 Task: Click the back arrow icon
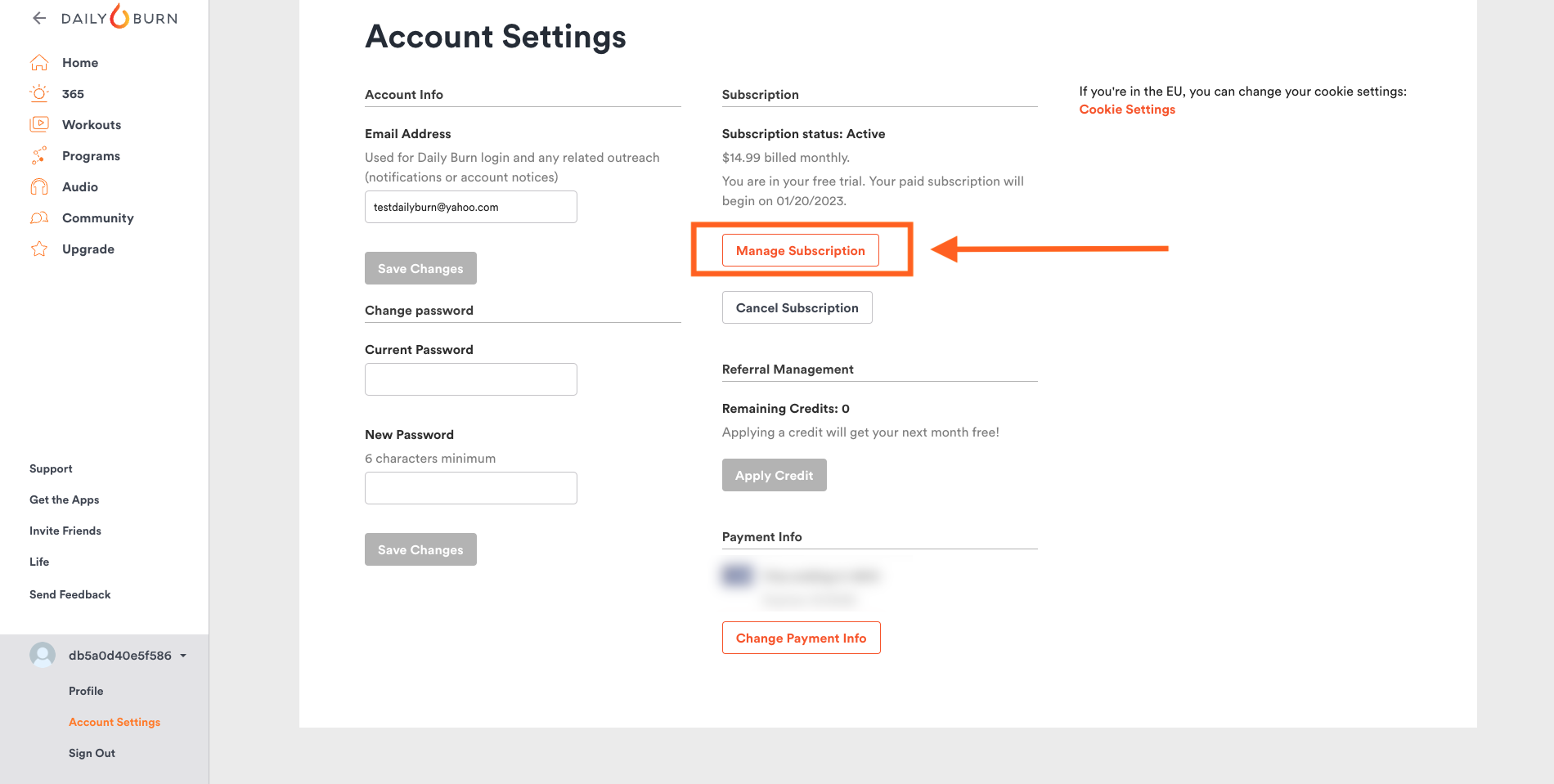tap(39, 18)
